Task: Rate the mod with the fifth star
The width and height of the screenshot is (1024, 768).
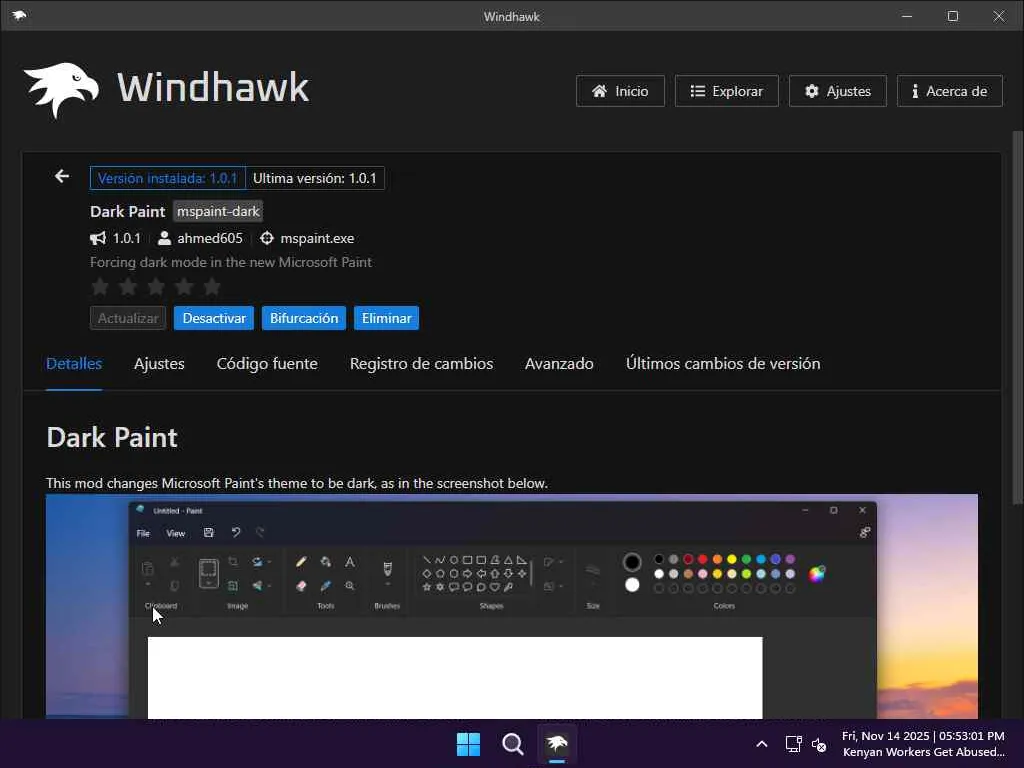Action: pos(212,286)
